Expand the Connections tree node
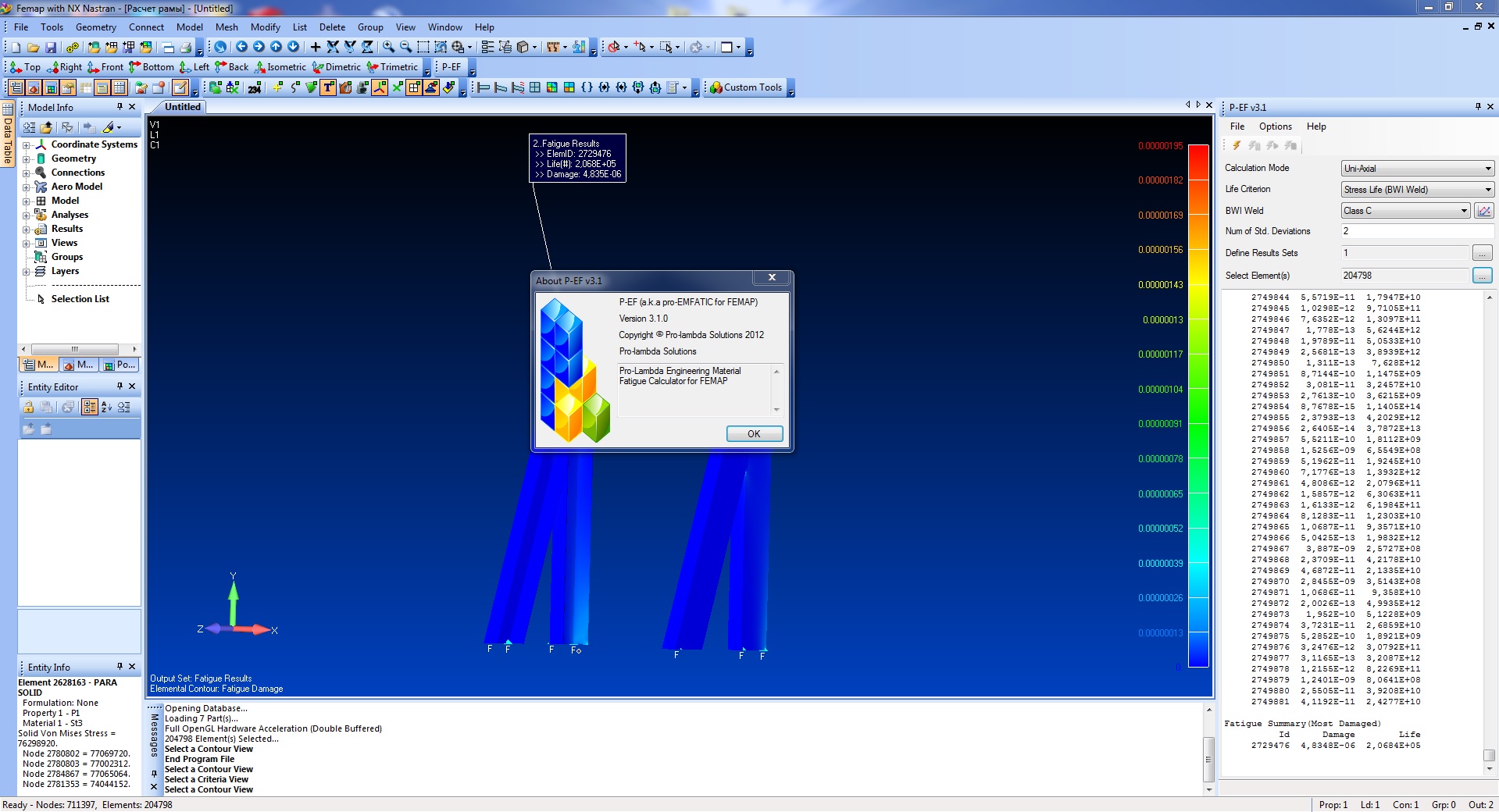This screenshot has height=812, width=1499. pos(26,173)
